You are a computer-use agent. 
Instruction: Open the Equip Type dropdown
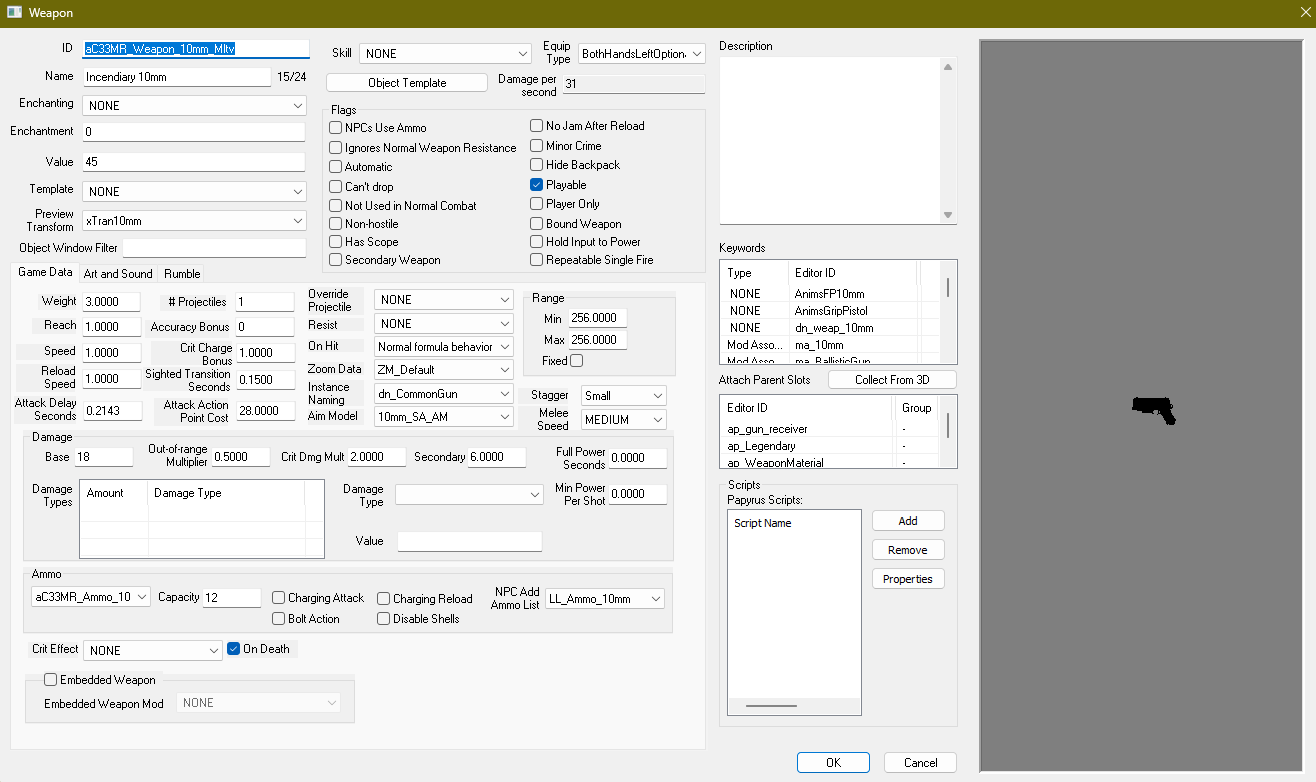642,54
